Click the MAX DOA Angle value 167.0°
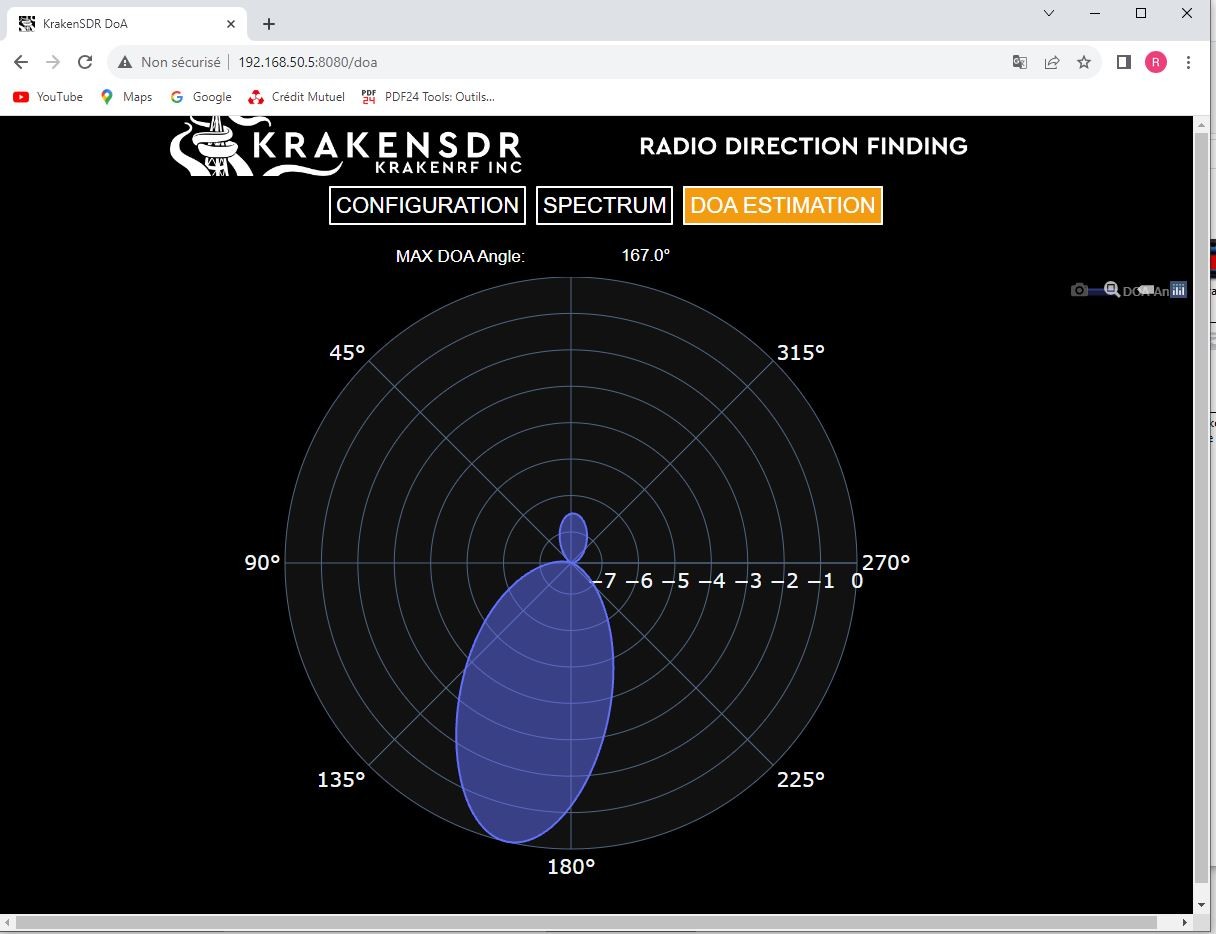Screen dimensions: 1216x934 (x=646, y=255)
